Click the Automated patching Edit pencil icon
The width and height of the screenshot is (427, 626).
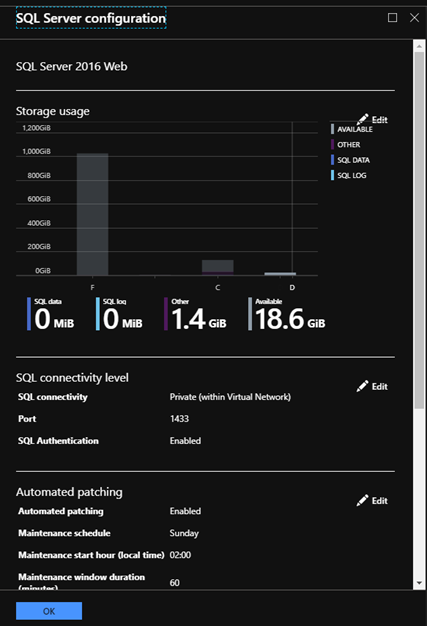362,500
